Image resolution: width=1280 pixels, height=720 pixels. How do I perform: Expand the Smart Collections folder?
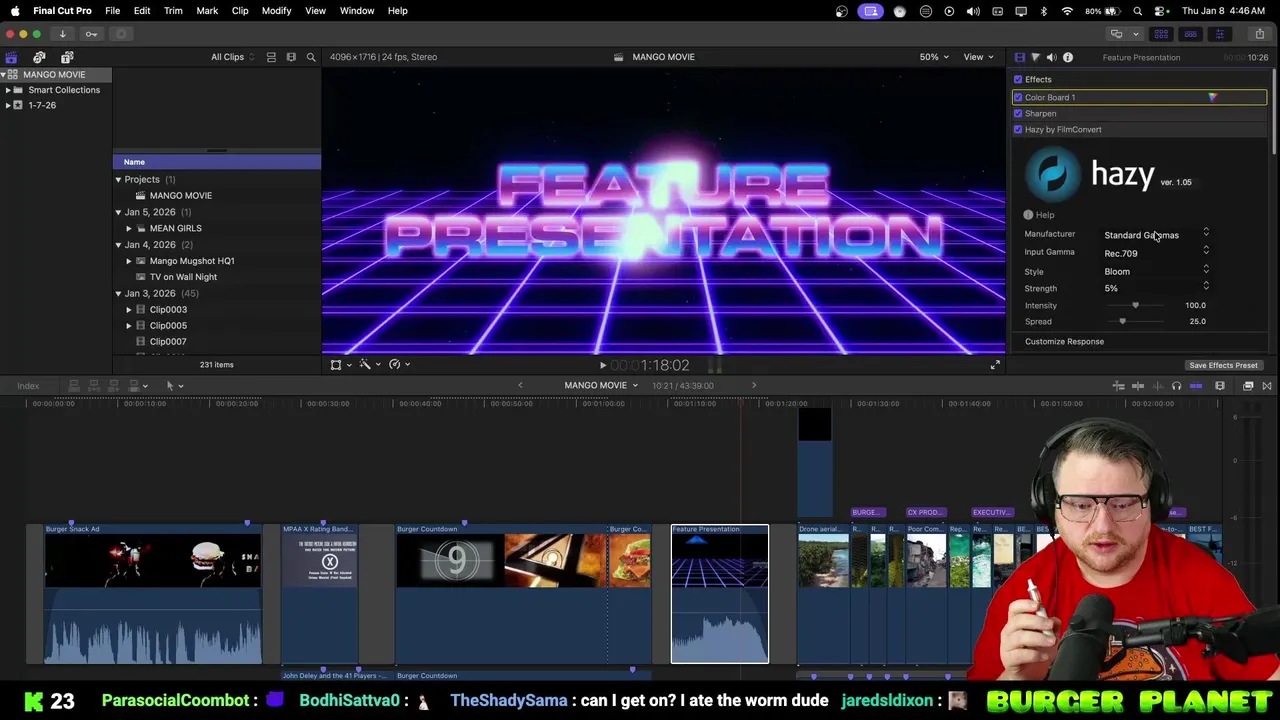coord(8,90)
